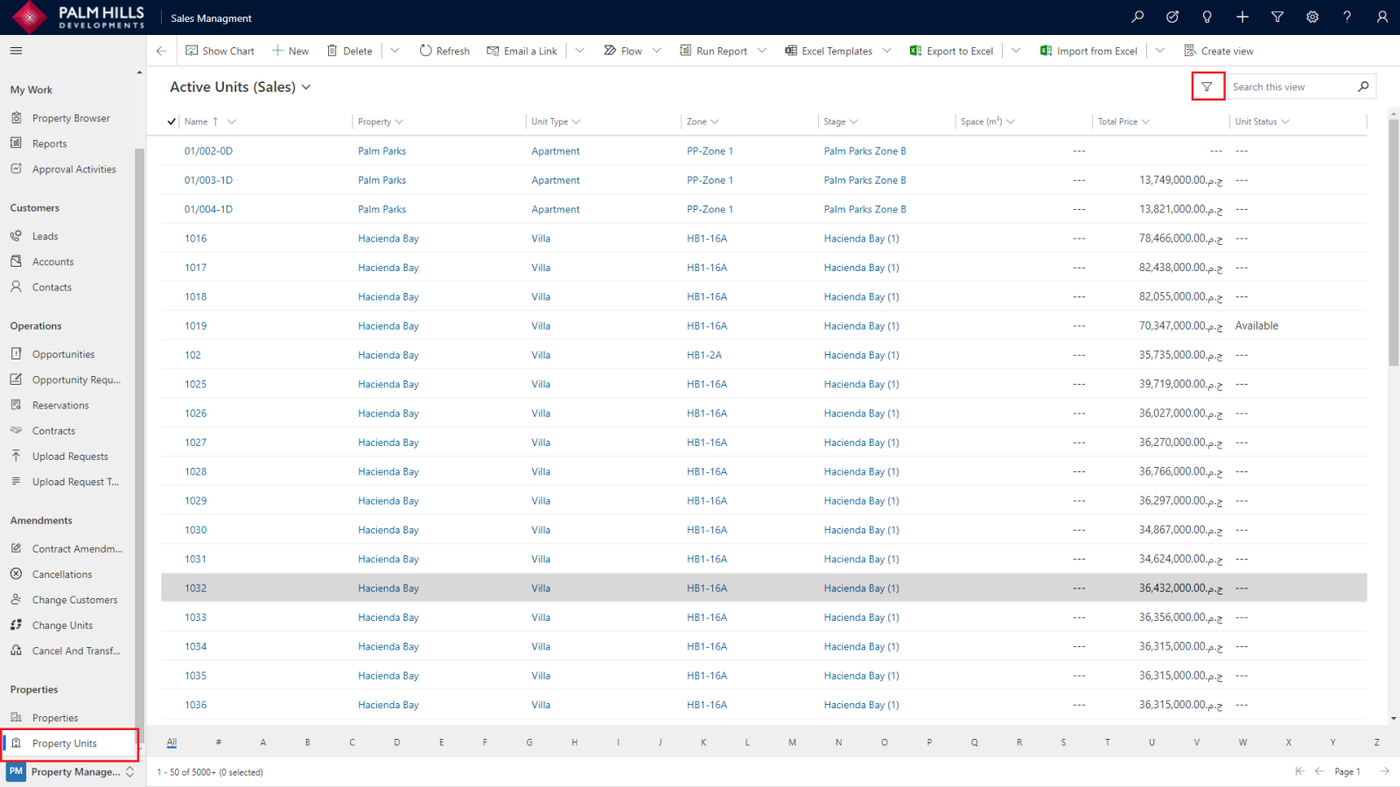This screenshot has width=1400, height=787.
Task: Open Property Browser in sidebar
Action: click(x=71, y=118)
